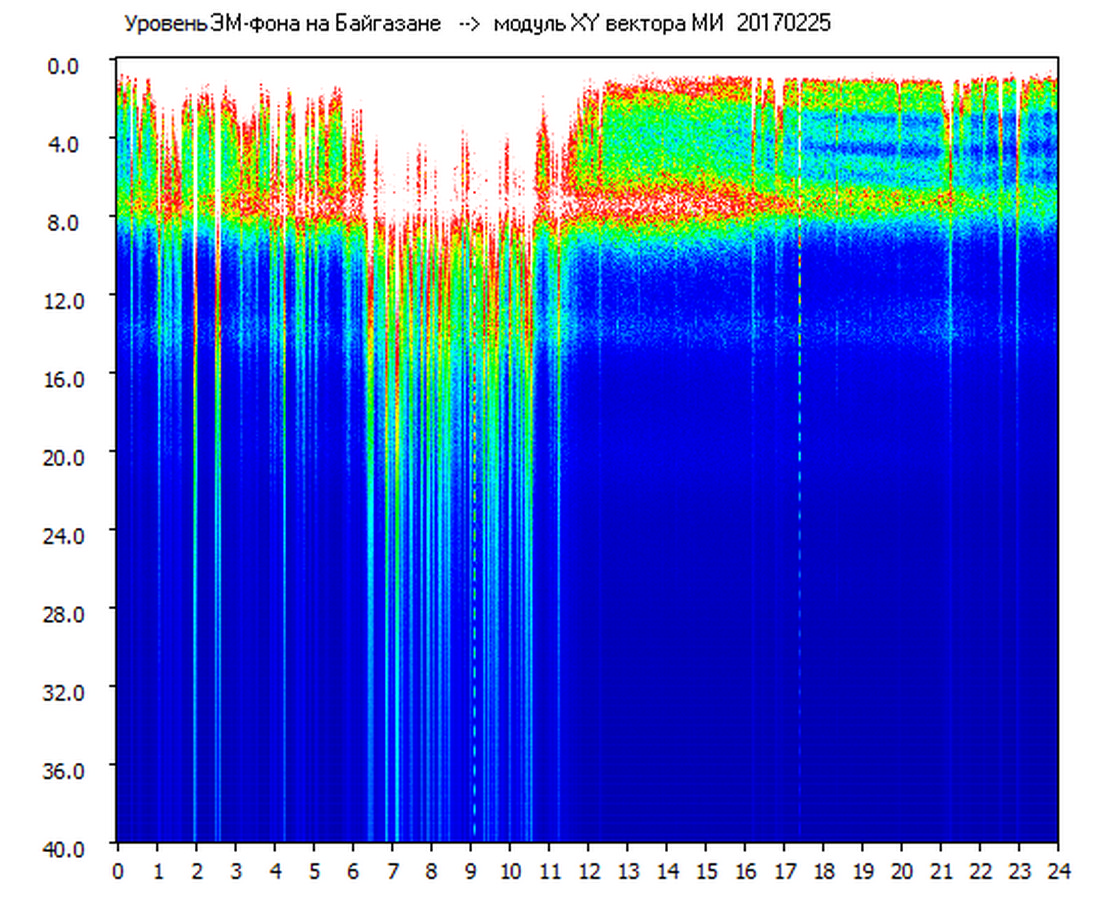Viewport: 1096px width, 900px height.
Task: Click the x-axis tick label 6
Action: 353,871
